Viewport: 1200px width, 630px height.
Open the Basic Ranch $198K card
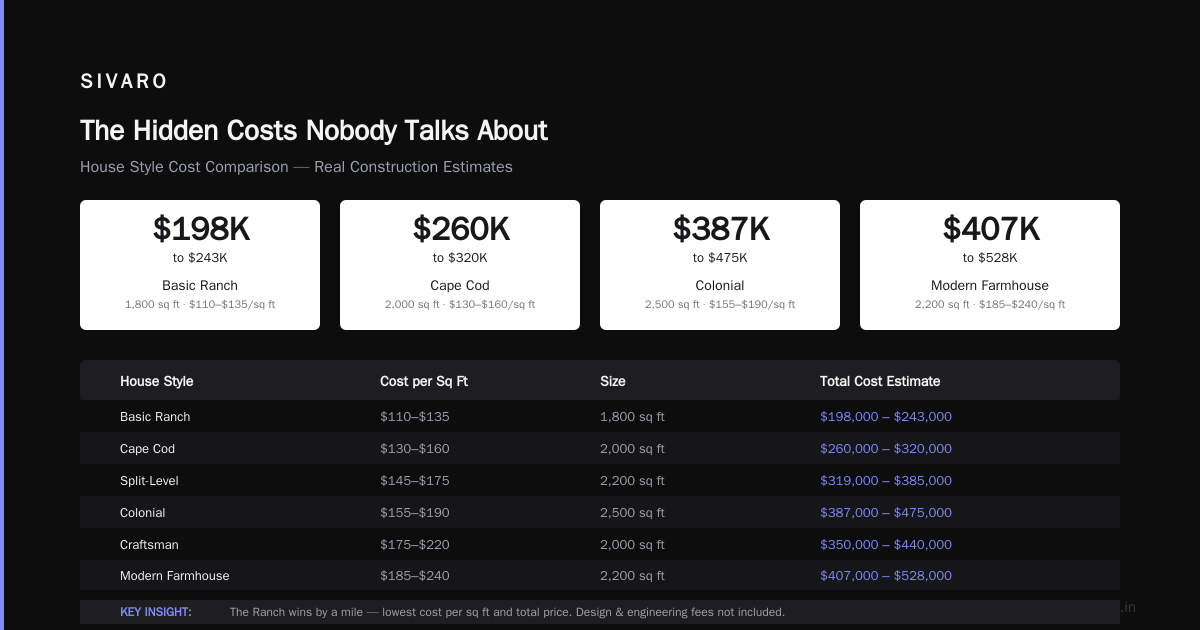200,265
